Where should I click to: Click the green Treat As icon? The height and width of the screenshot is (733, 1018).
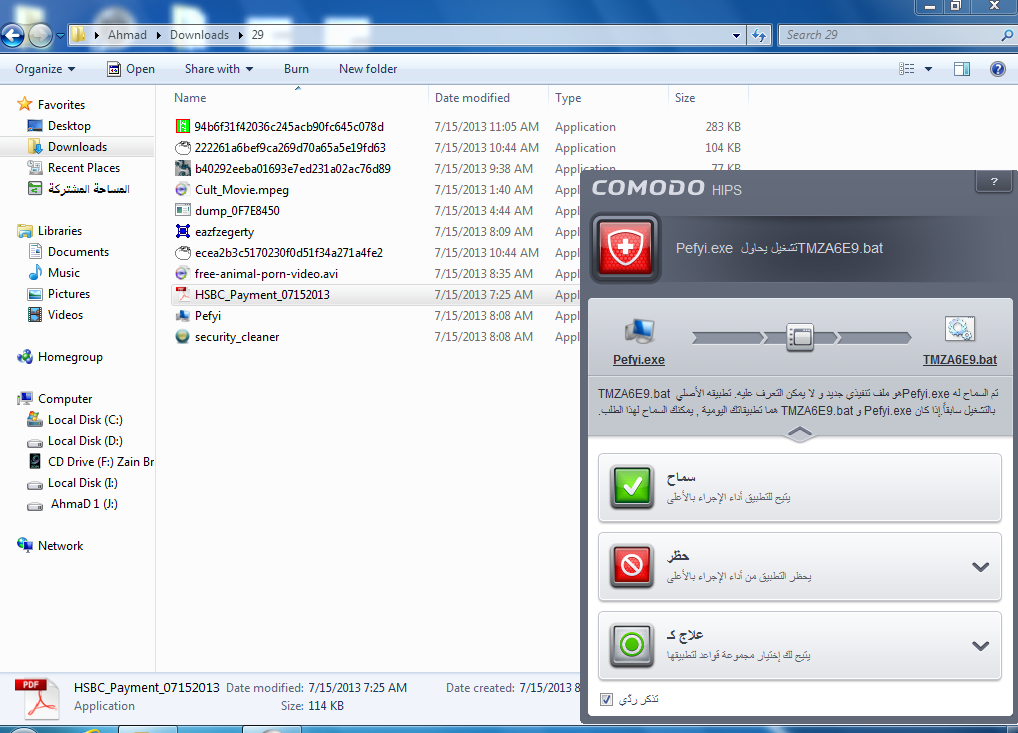pos(632,645)
